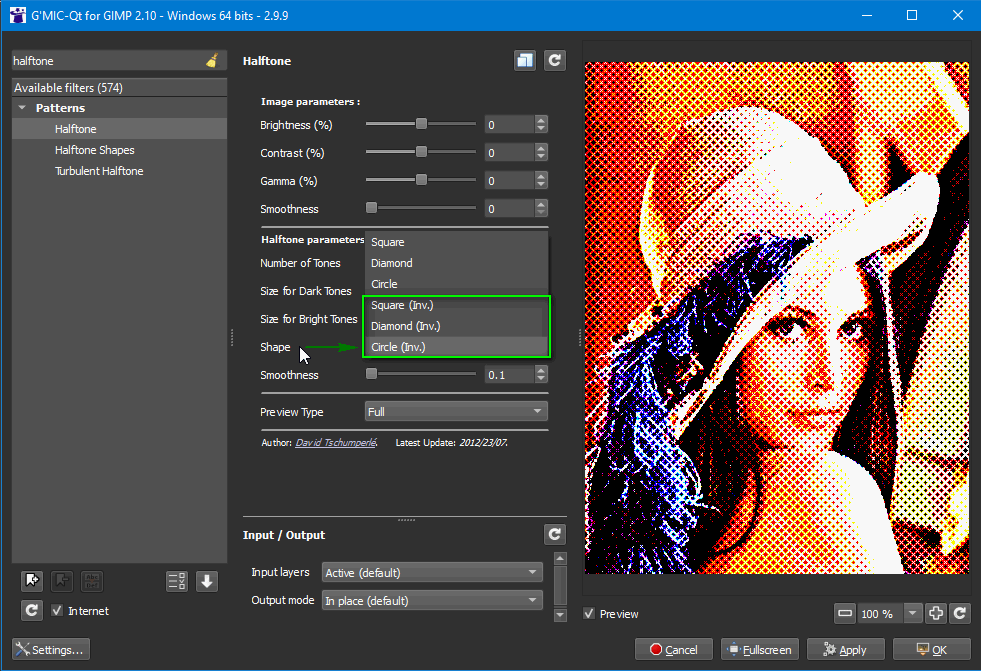Toggle the Internet checkbox

click(57, 610)
